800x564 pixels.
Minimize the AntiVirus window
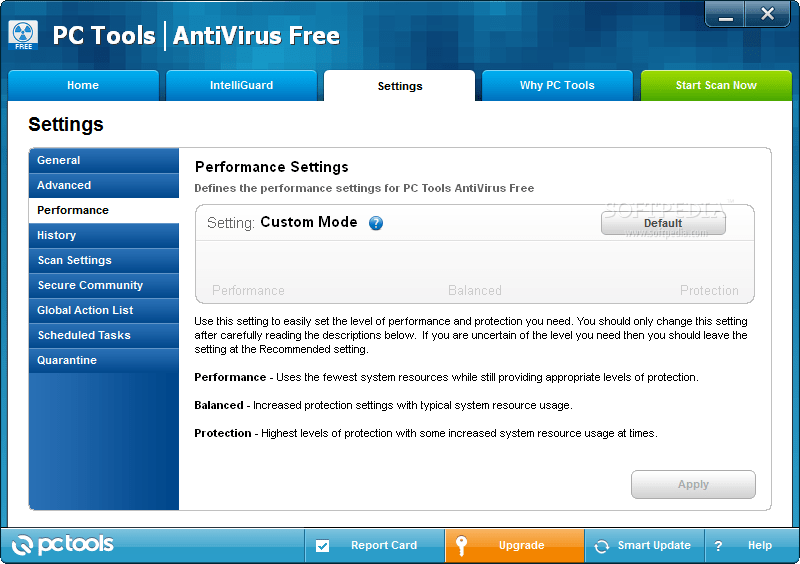tap(726, 14)
